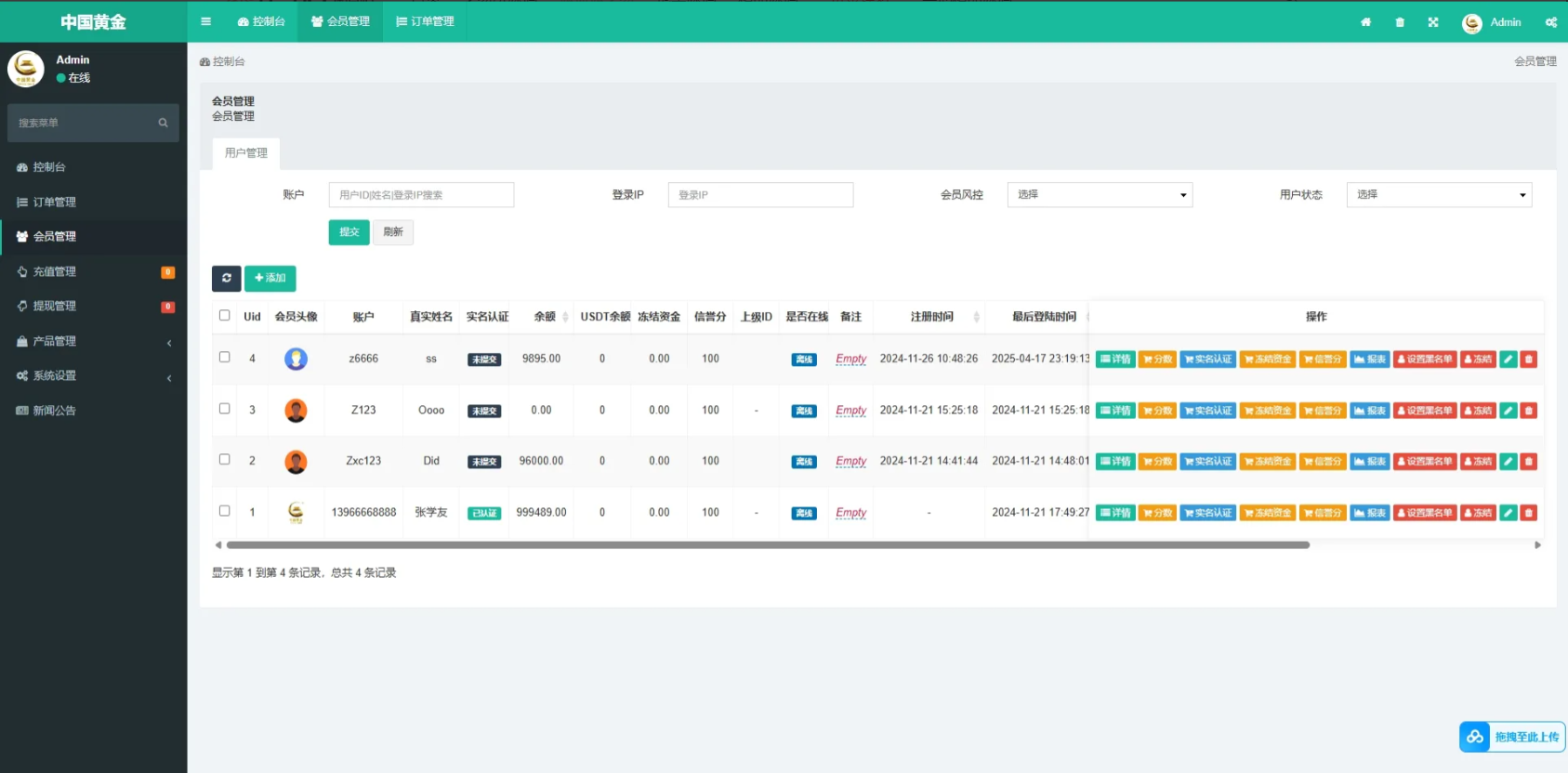The image size is (1568, 773).
Task: Click the horizontal scrollbar under the table
Action: (x=767, y=545)
